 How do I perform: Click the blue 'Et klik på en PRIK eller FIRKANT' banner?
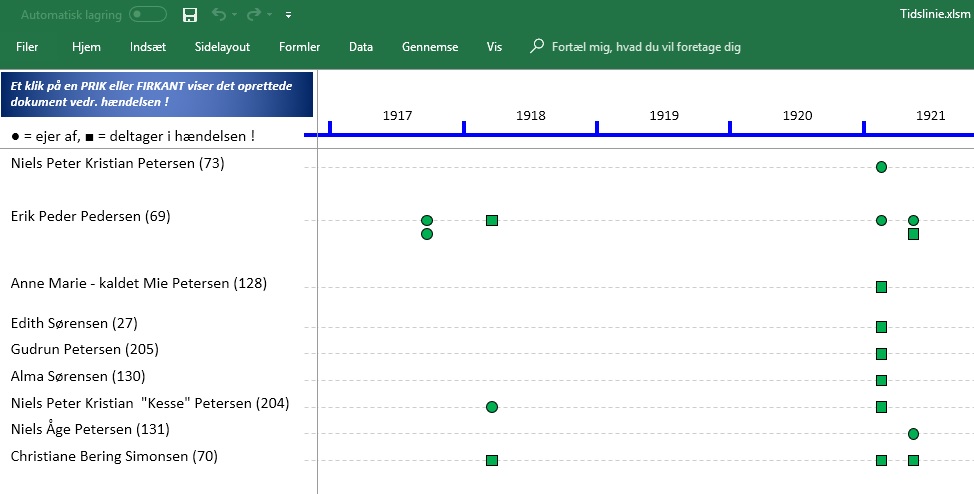[x=157, y=94]
